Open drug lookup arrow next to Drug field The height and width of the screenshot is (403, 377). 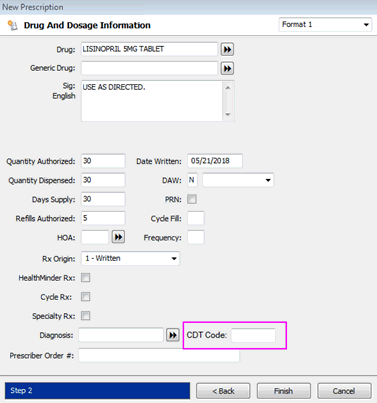(x=227, y=49)
